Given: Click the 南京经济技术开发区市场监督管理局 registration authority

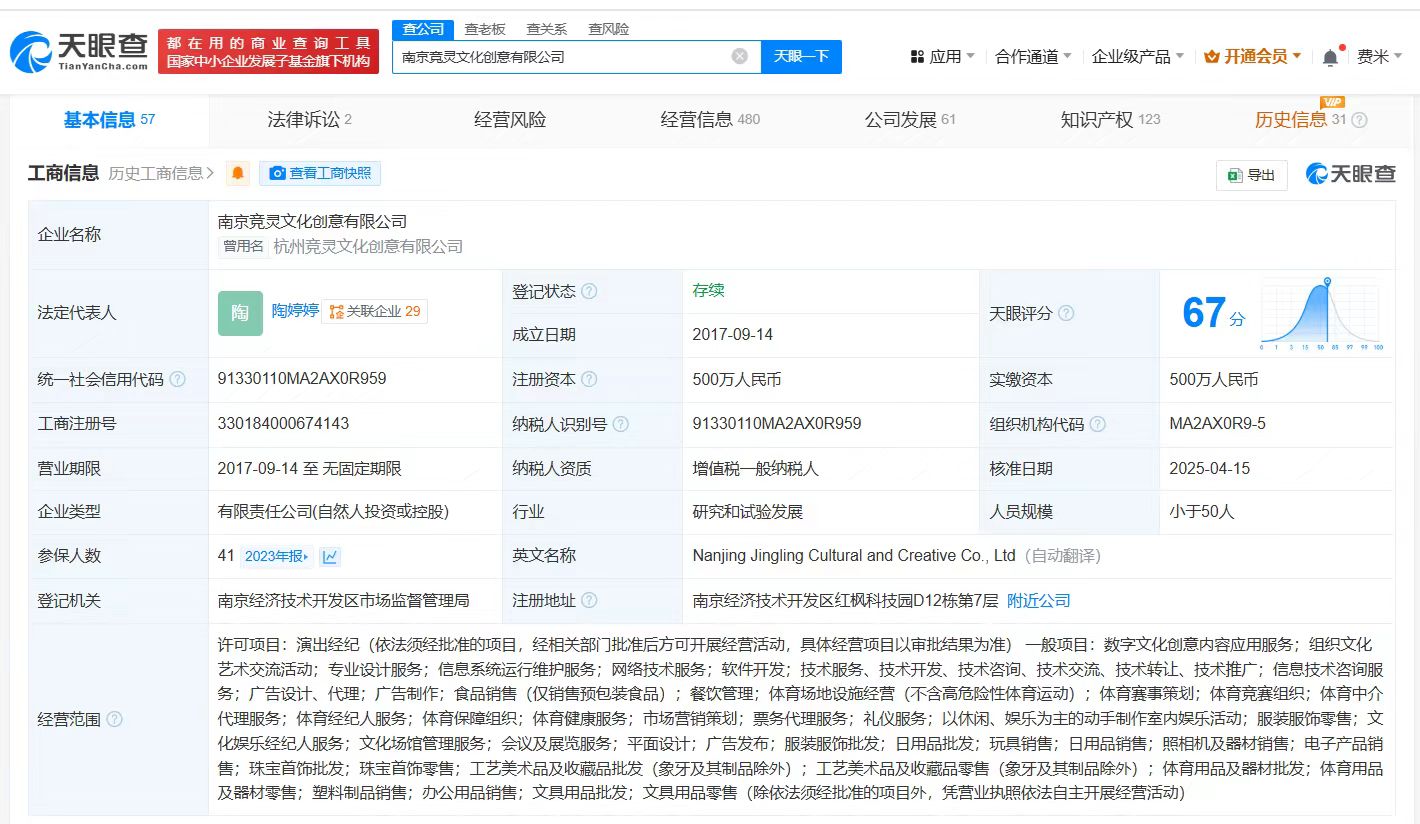Looking at the screenshot, I should (x=343, y=600).
